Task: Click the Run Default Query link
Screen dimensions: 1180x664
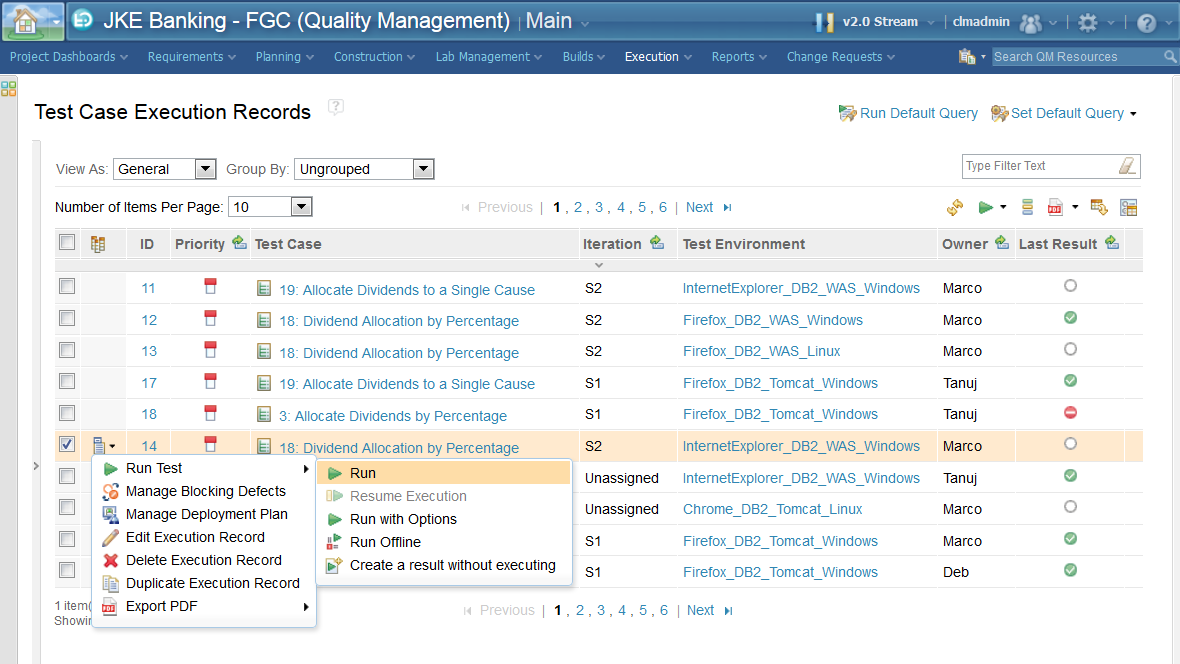Action: click(918, 113)
